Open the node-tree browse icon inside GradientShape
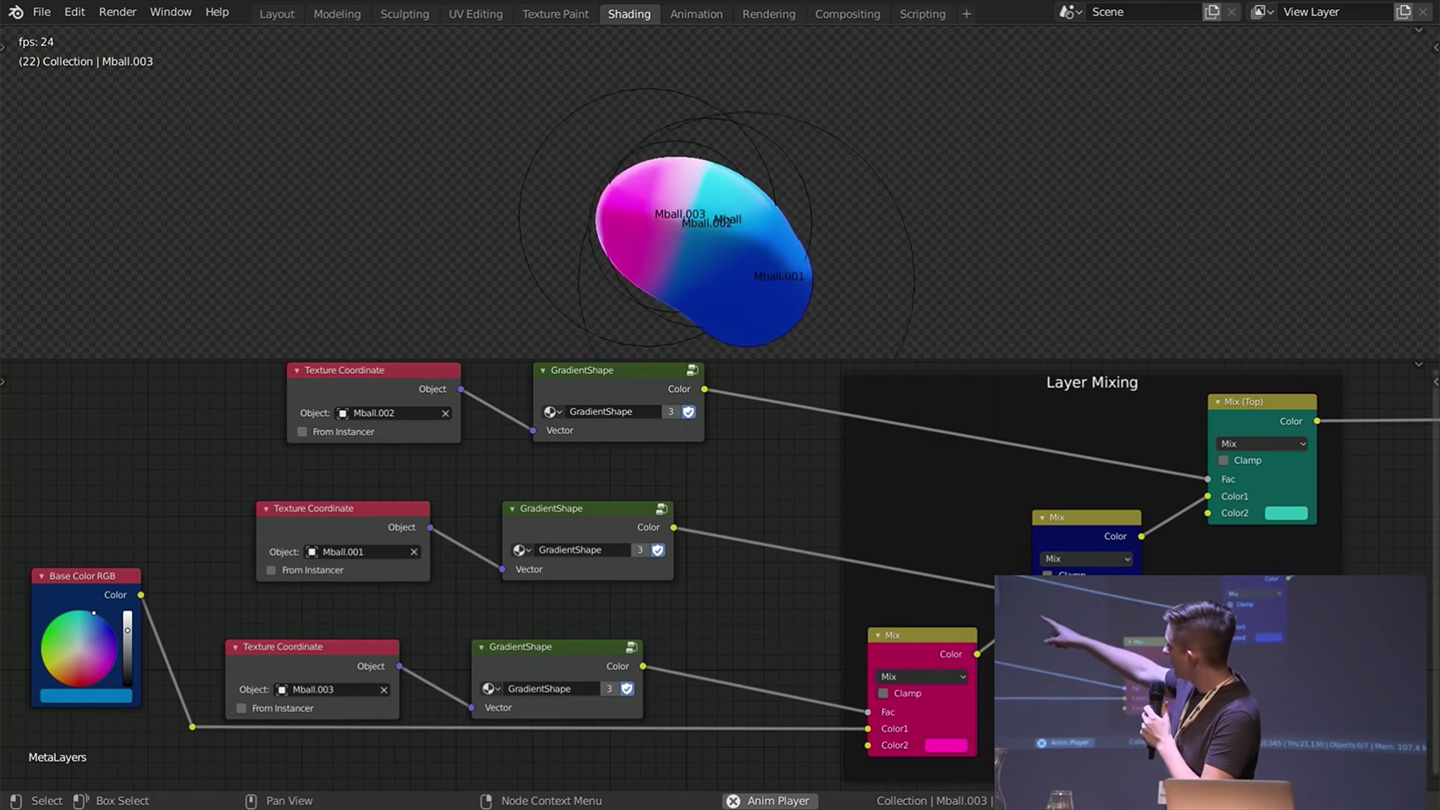Image resolution: width=1440 pixels, height=810 pixels. click(551, 412)
